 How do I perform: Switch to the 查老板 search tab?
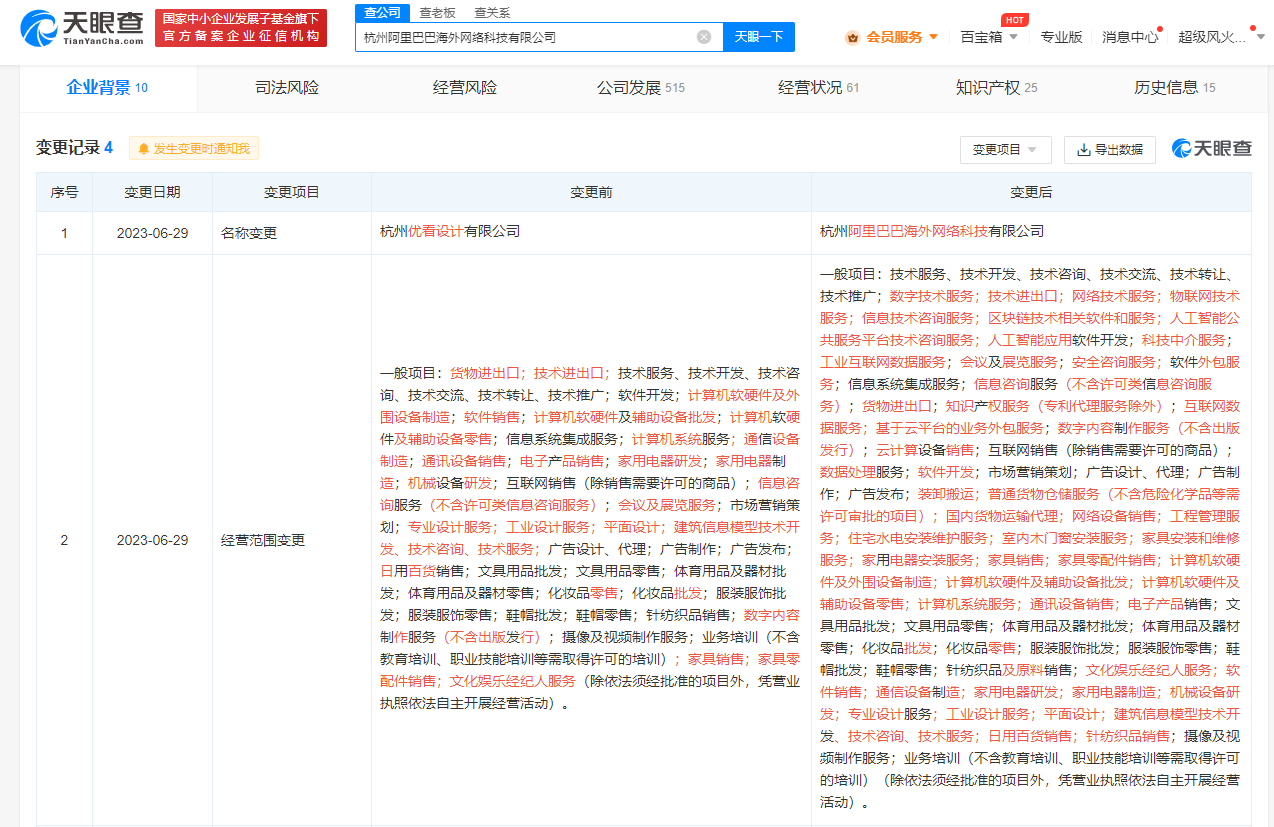click(x=437, y=12)
